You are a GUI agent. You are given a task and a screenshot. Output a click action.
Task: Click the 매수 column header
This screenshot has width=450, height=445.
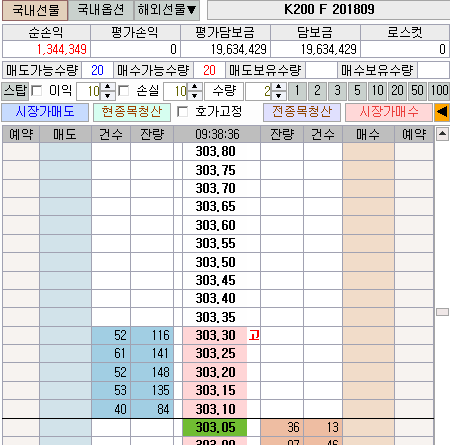click(368, 134)
